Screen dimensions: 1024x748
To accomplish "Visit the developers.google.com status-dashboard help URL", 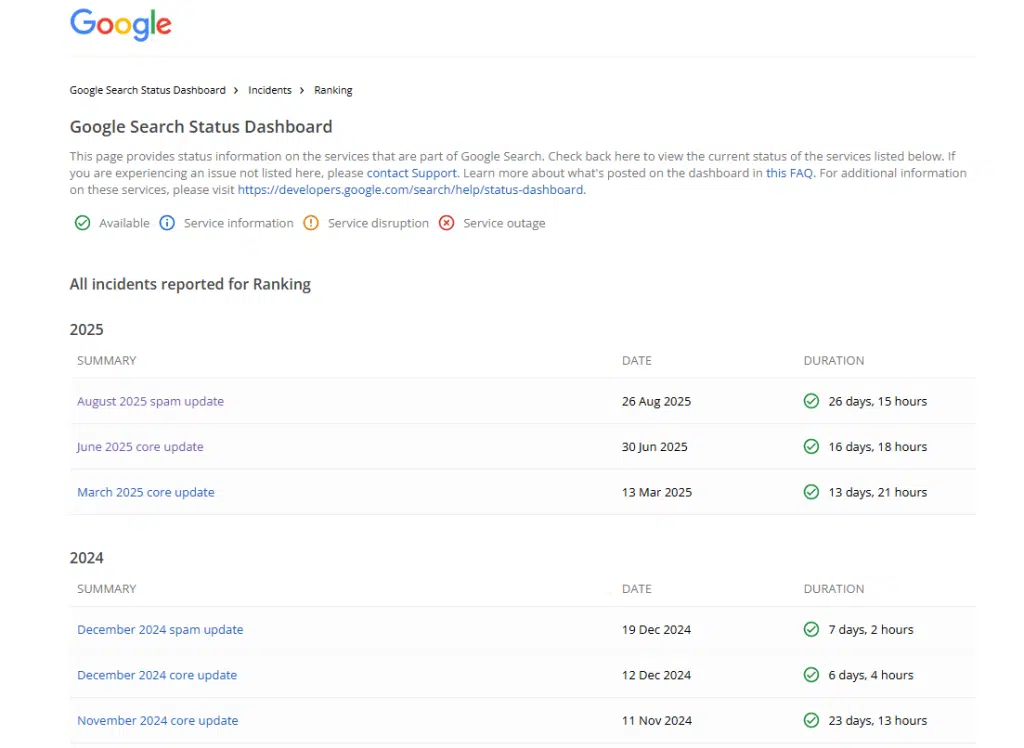I will [410, 190].
